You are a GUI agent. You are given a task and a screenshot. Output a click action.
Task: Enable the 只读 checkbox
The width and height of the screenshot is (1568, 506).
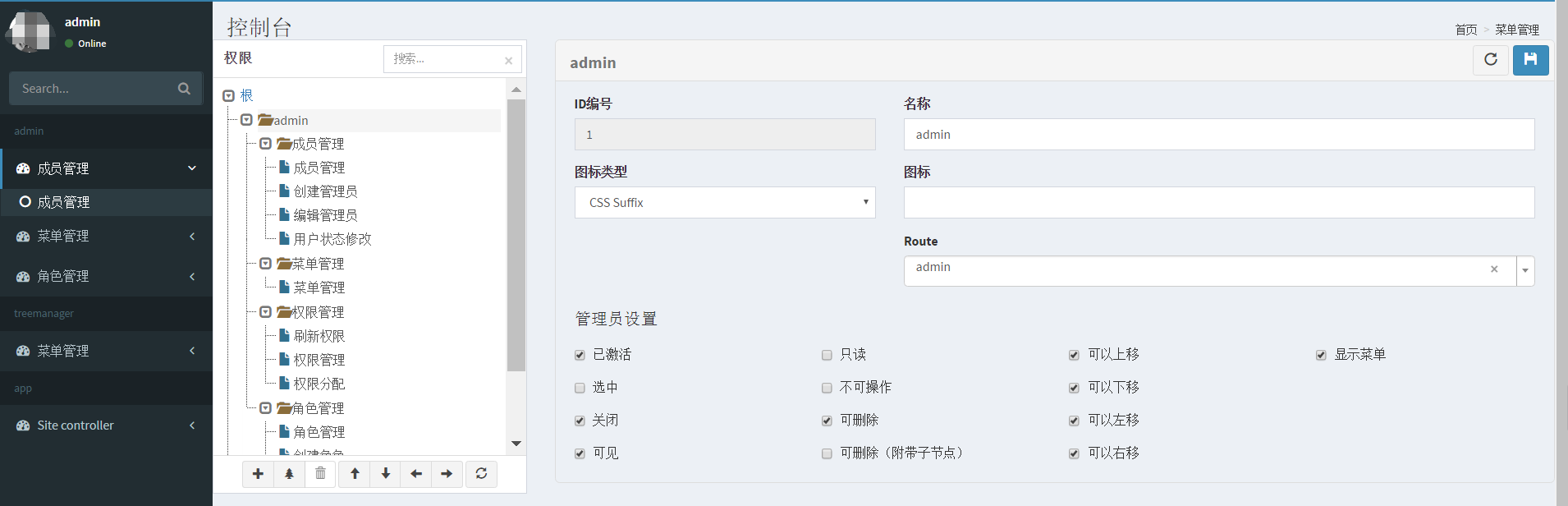(x=827, y=355)
